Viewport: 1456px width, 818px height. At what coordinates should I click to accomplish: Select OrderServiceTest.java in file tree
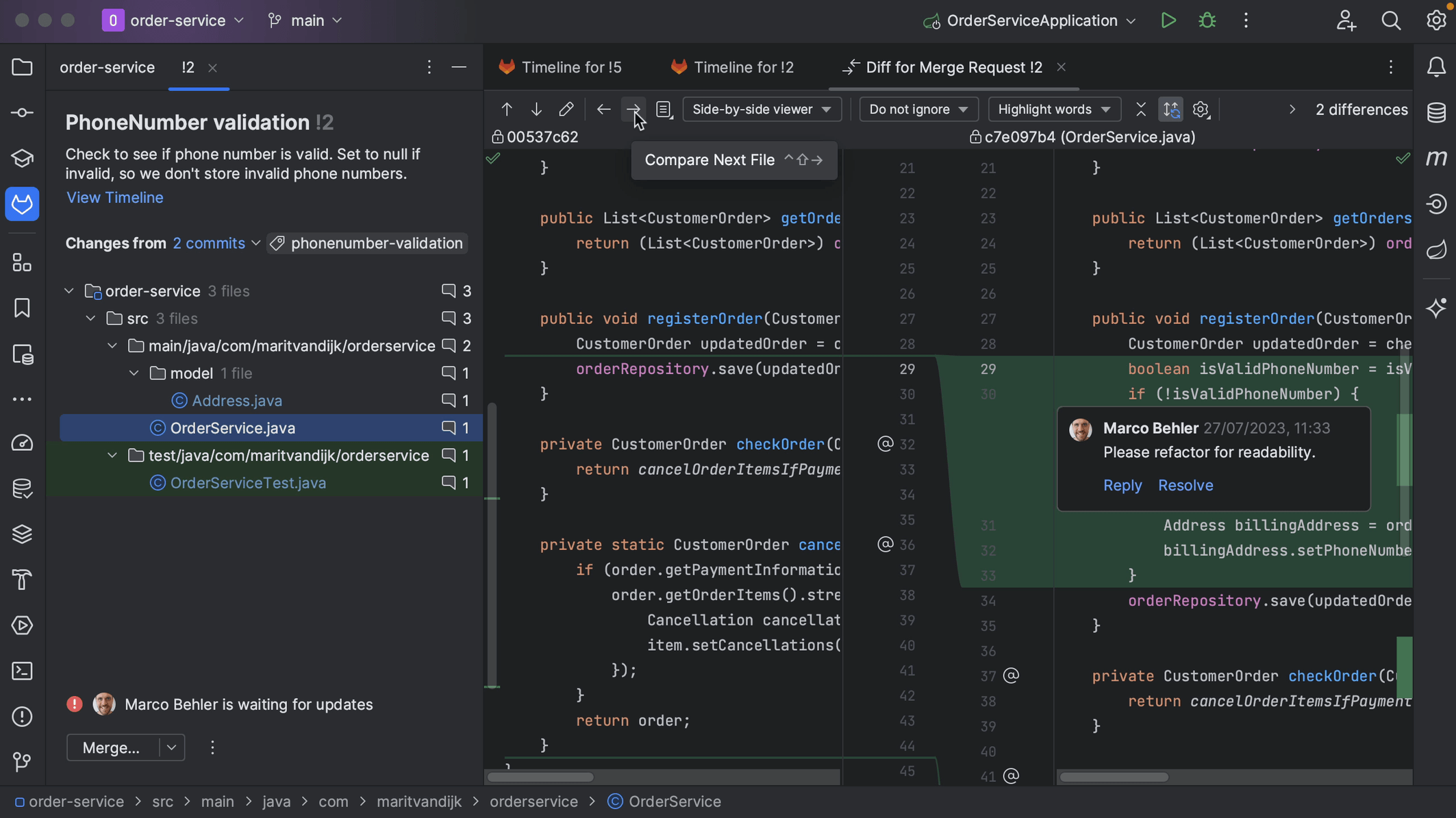click(248, 483)
